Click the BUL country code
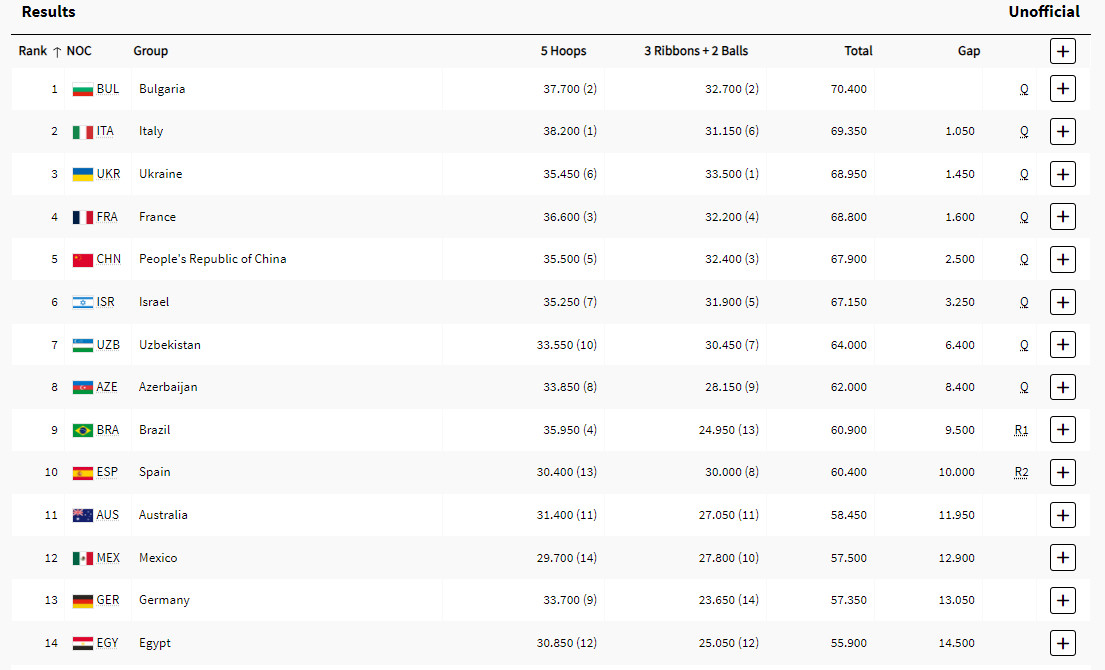The width and height of the screenshot is (1105, 670). (x=108, y=89)
